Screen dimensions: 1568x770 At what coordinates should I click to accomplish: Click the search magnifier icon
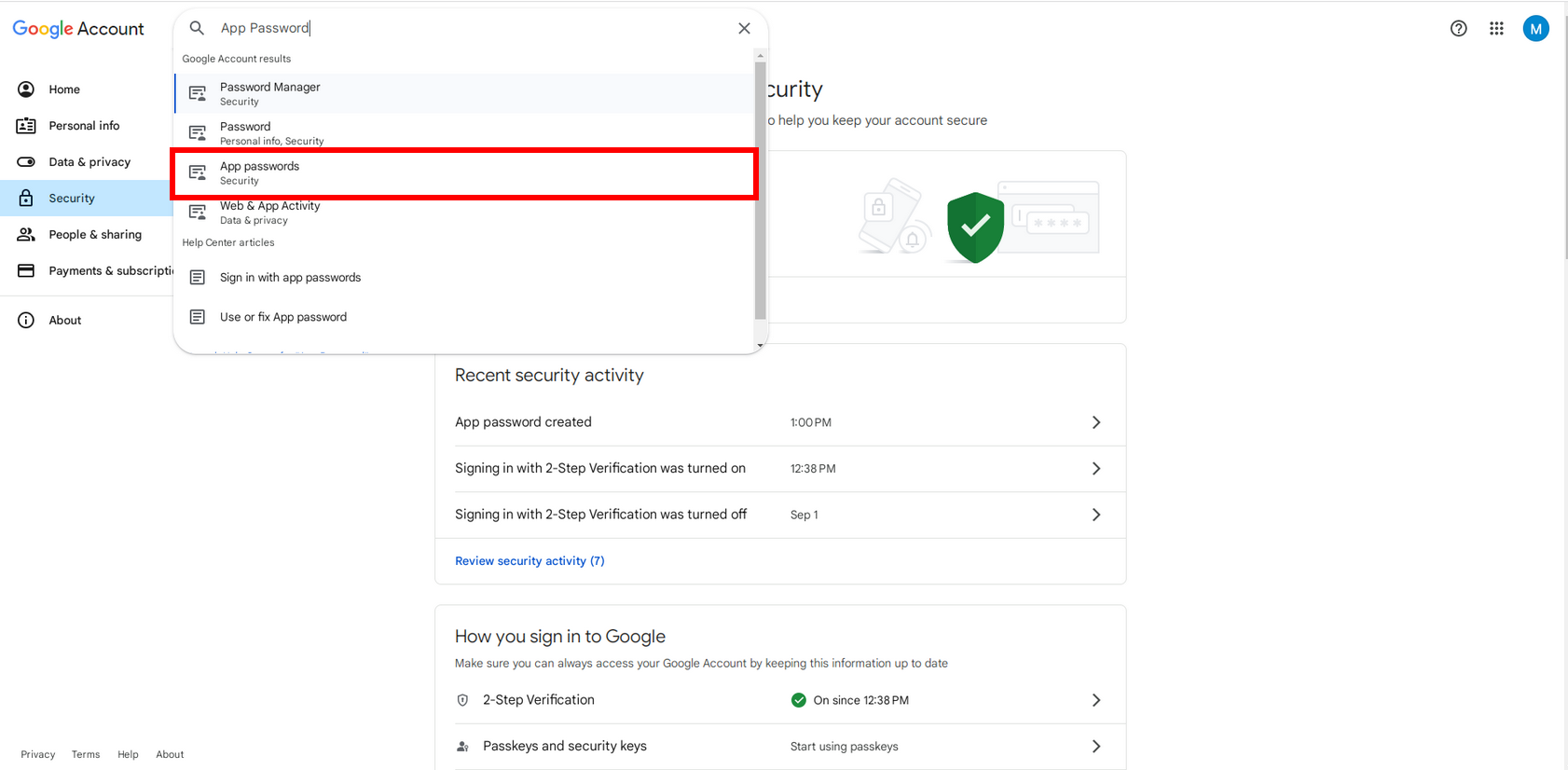click(x=197, y=28)
